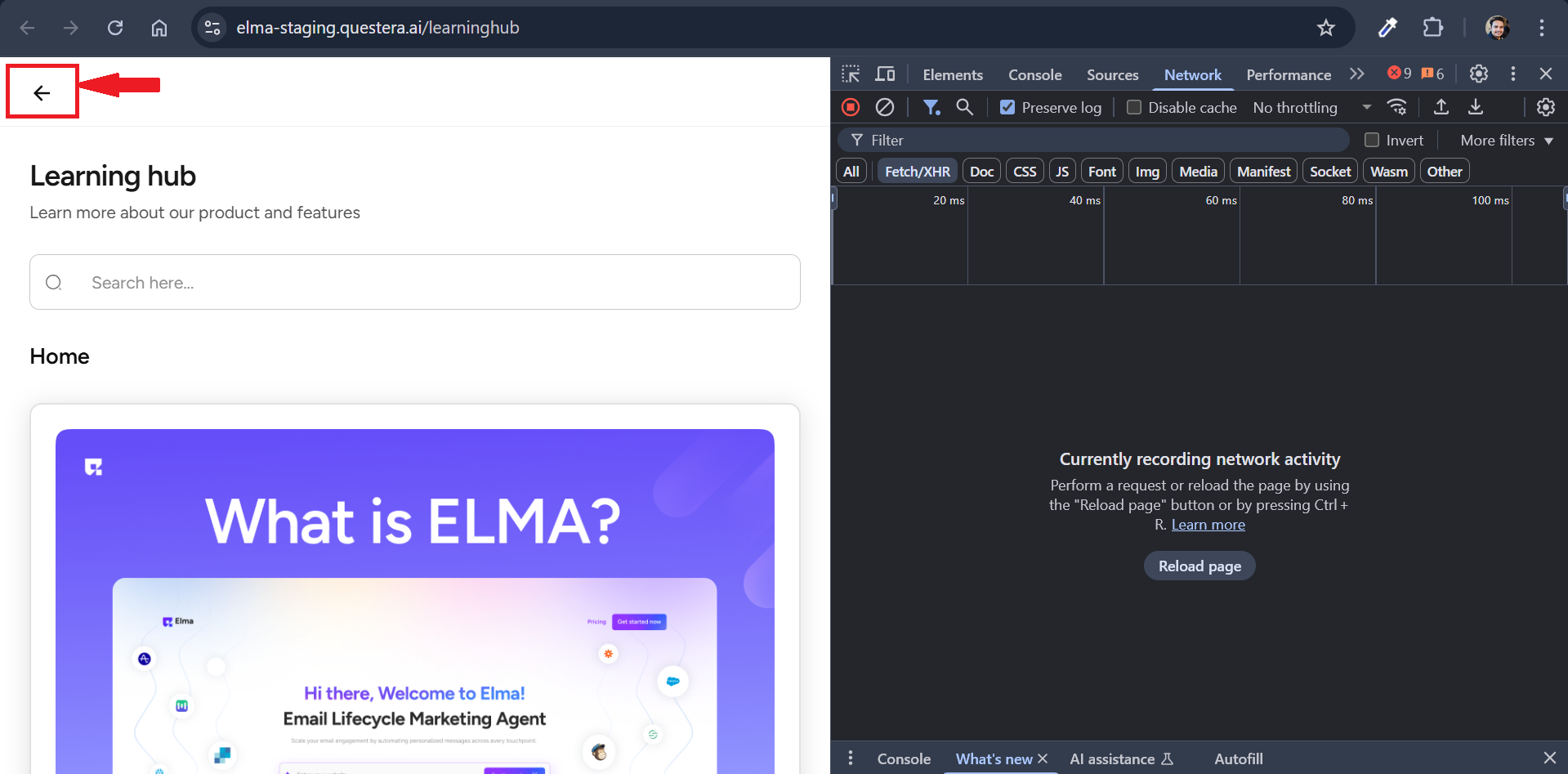Viewport: 1568px width, 774px height.
Task: Stop recording network log
Action: coord(851,107)
